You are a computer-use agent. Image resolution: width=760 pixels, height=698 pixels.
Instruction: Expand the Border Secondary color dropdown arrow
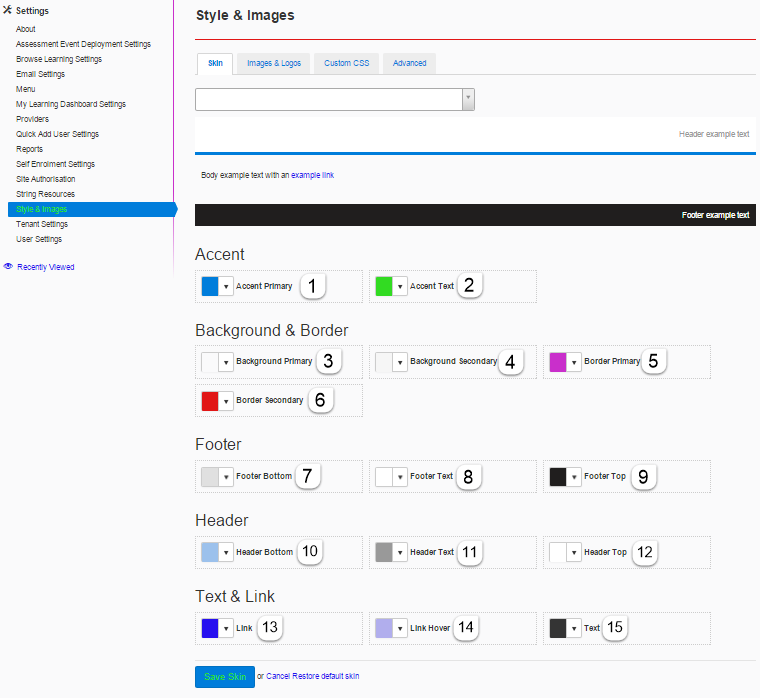click(x=227, y=401)
